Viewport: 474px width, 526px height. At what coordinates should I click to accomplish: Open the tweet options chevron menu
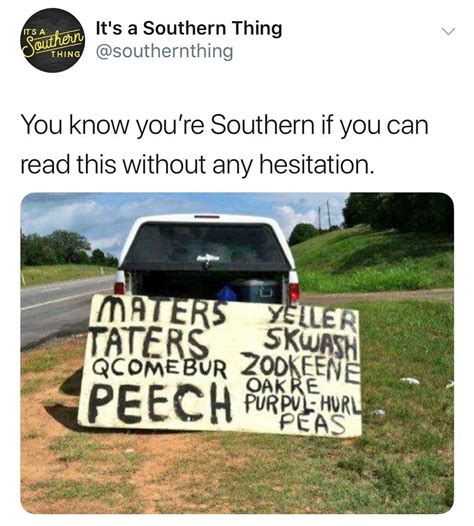(x=448, y=32)
